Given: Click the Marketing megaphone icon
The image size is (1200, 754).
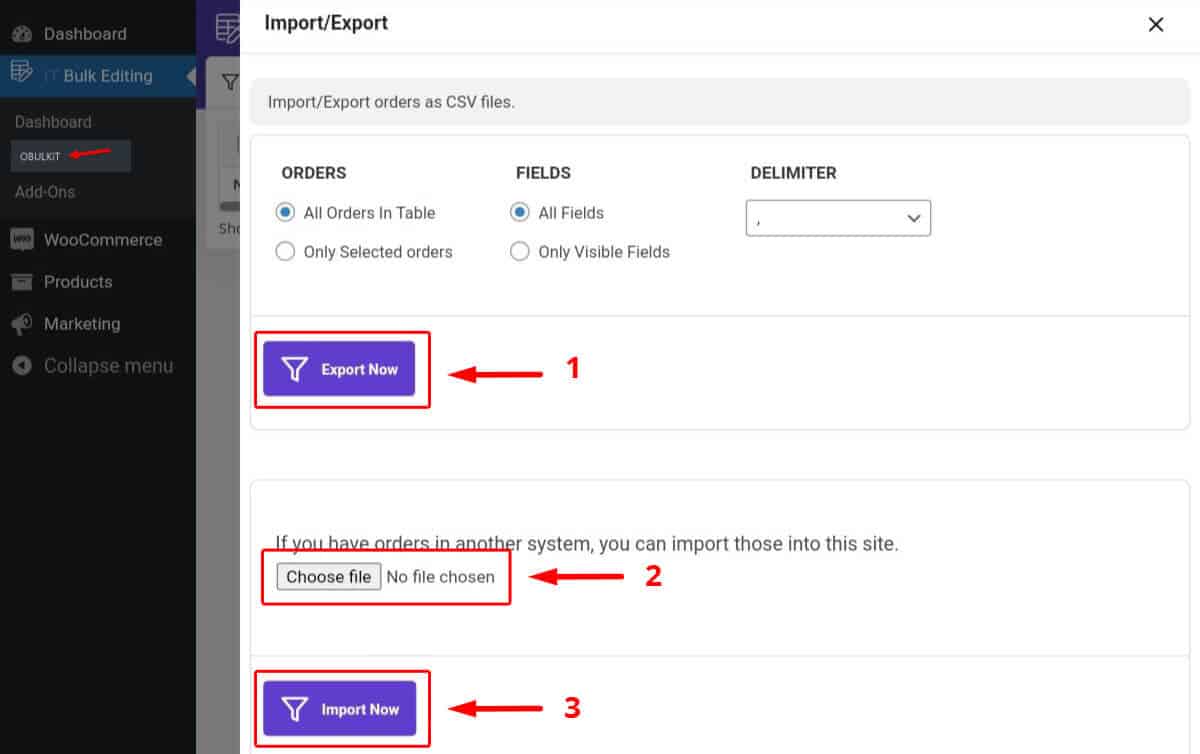Looking at the screenshot, I should coord(24,324).
